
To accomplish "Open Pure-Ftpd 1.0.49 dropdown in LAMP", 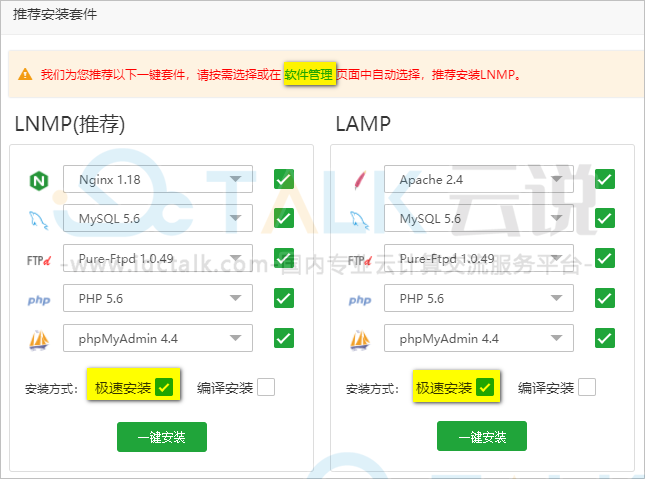I will pos(479,258).
